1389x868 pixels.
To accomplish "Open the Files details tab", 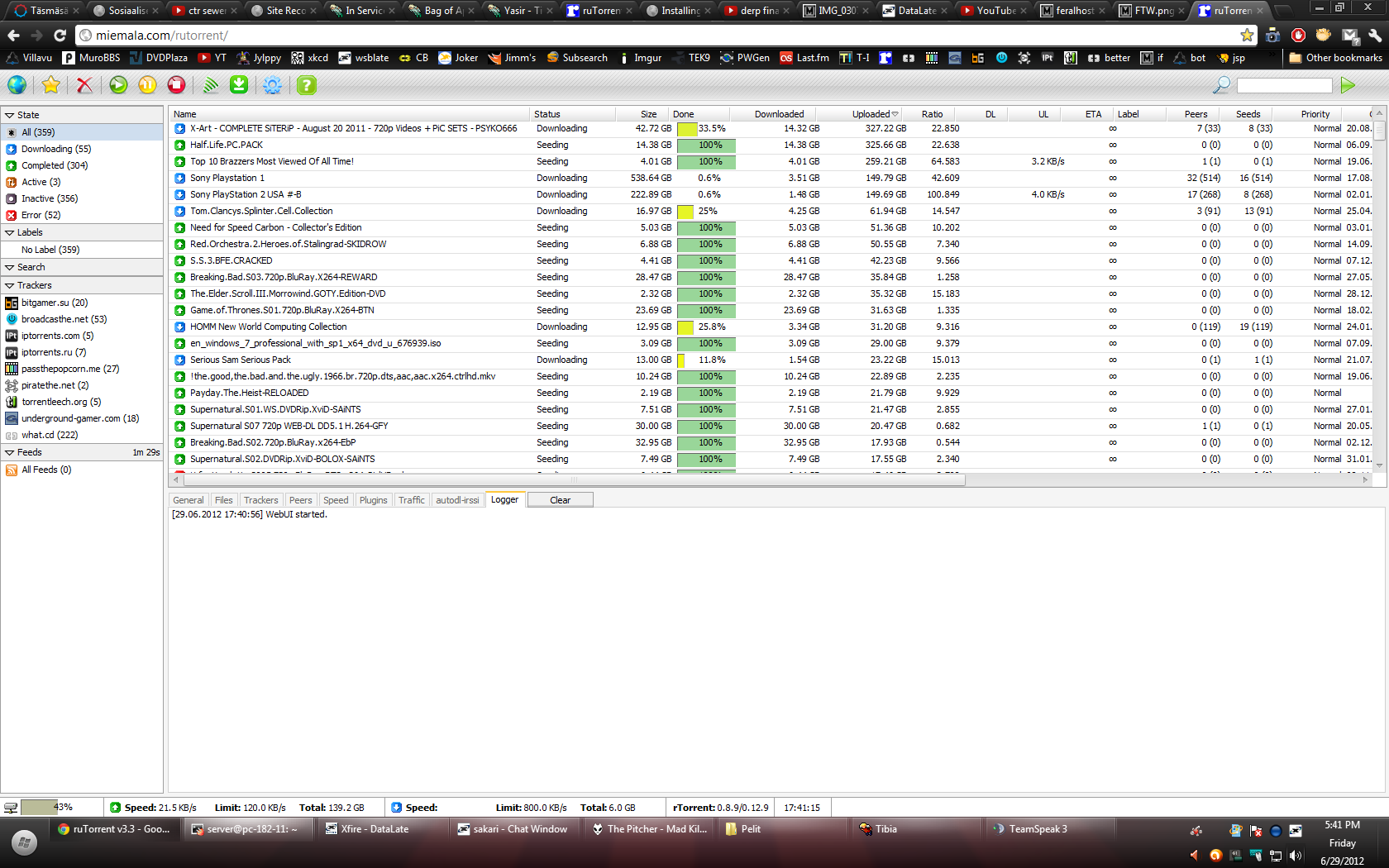I will (224, 500).
